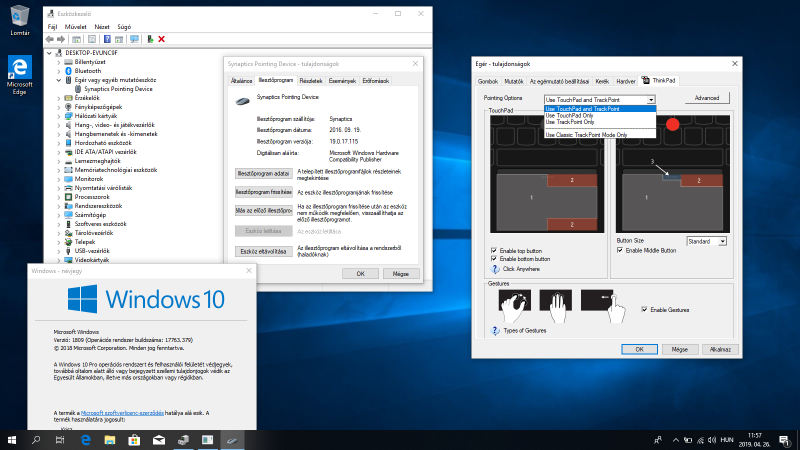Image resolution: width=800 pixels, height=450 pixels.
Task: Launch Edge from the taskbar
Action: pyautogui.click(x=85, y=440)
